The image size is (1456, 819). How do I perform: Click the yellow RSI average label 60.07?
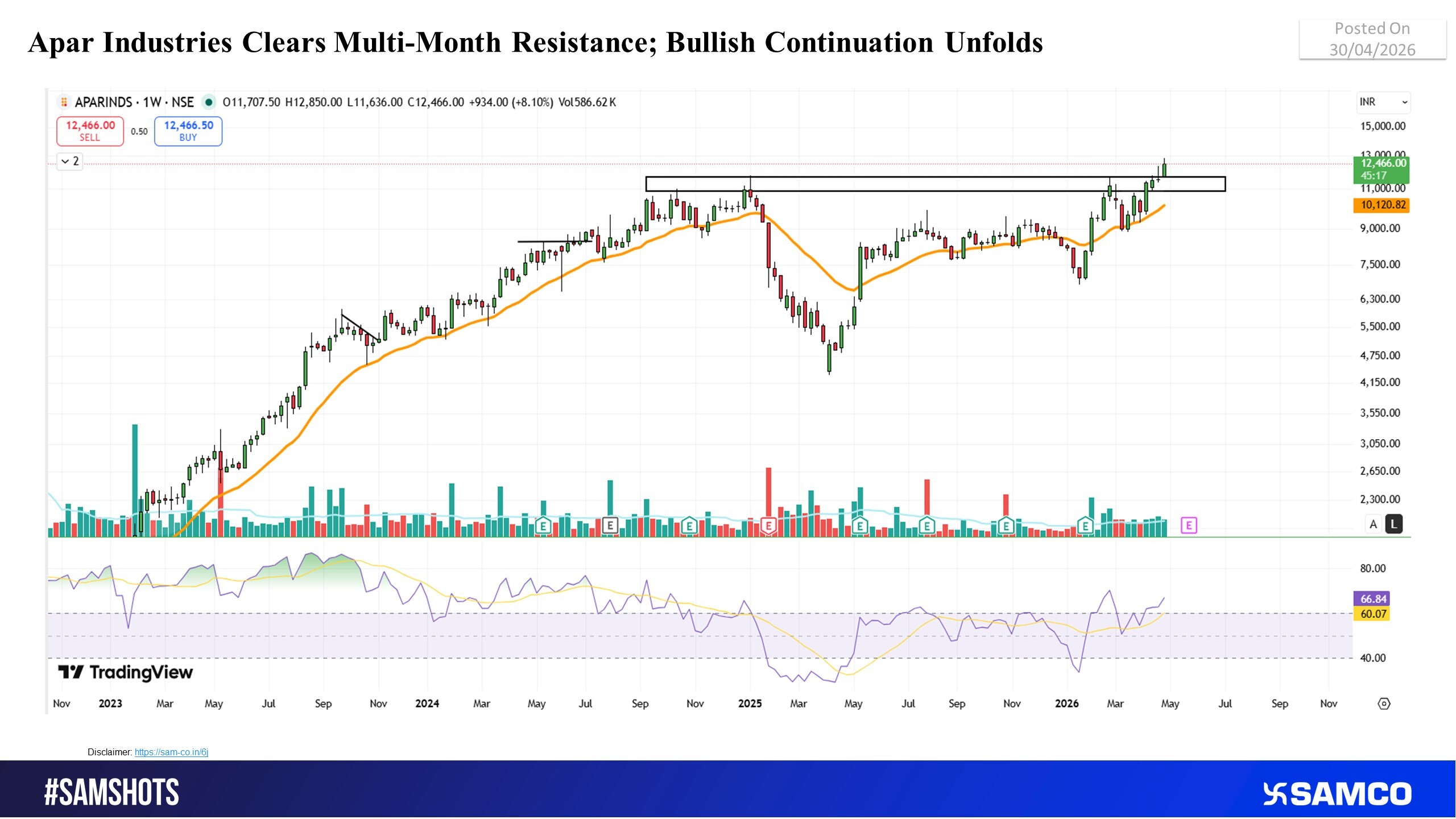click(1372, 614)
